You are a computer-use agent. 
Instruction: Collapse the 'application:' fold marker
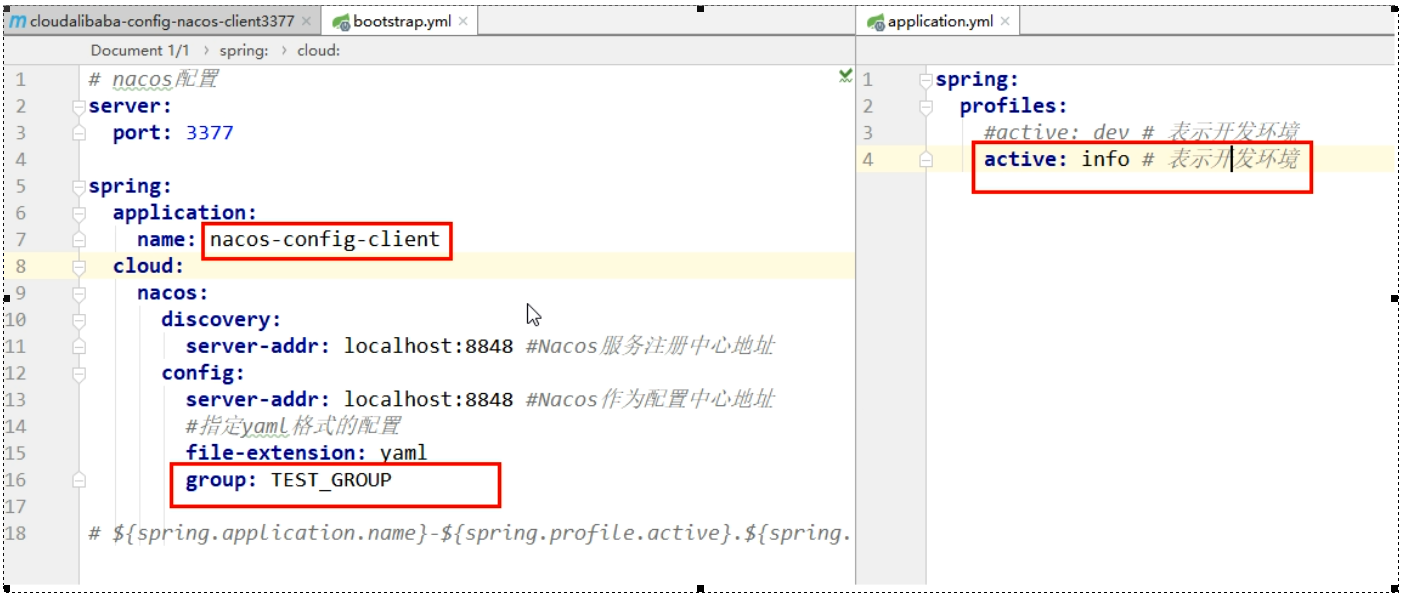(79, 213)
